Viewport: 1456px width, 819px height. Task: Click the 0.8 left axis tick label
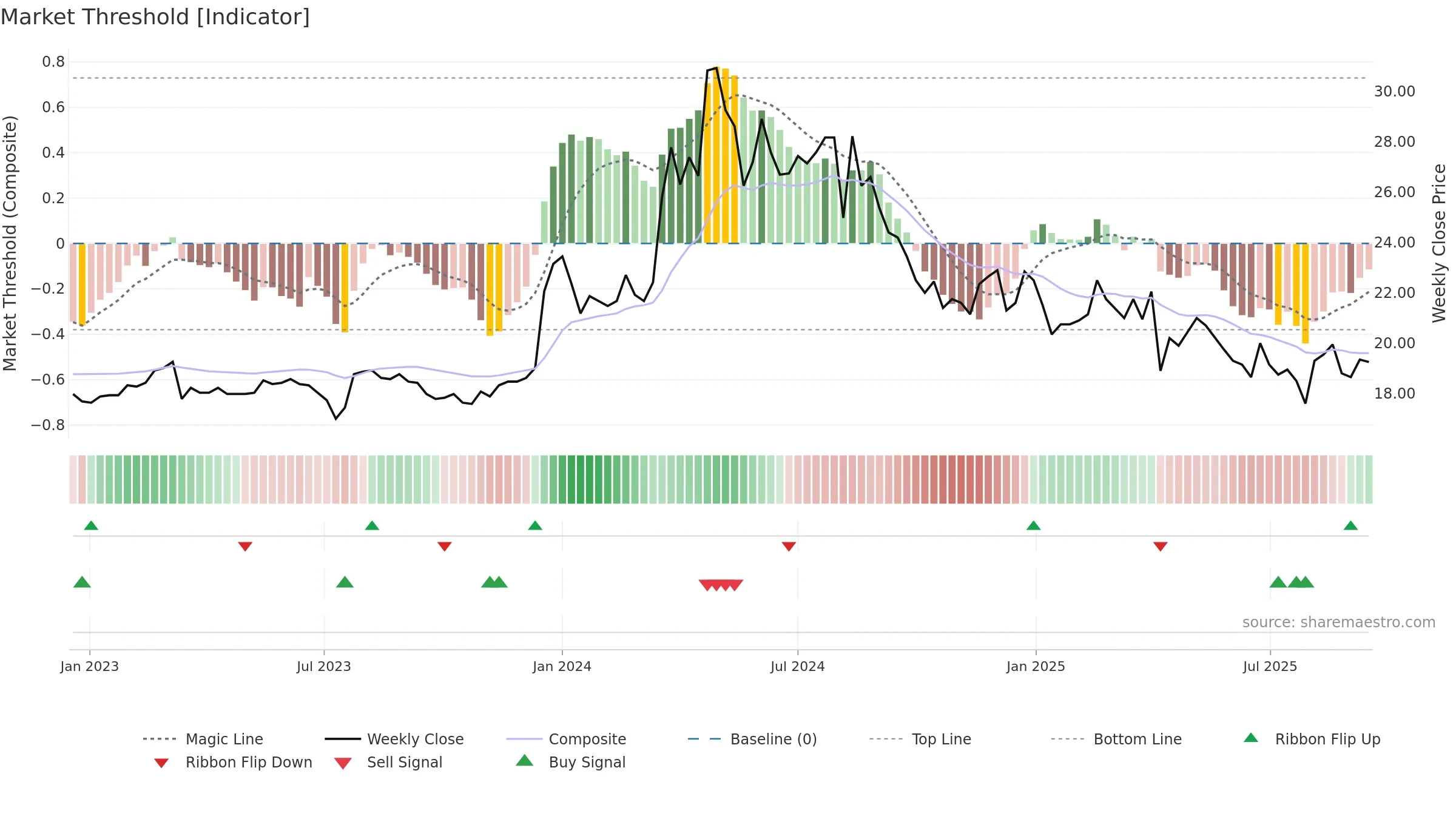(x=53, y=62)
